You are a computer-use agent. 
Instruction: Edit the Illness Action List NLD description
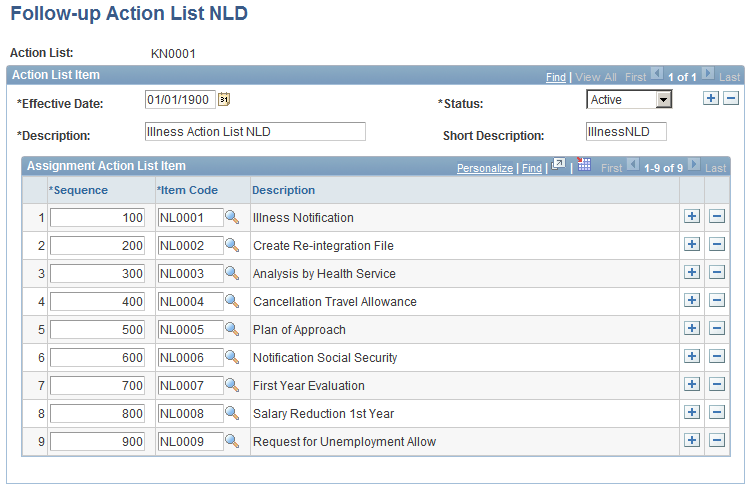click(x=255, y=132)
